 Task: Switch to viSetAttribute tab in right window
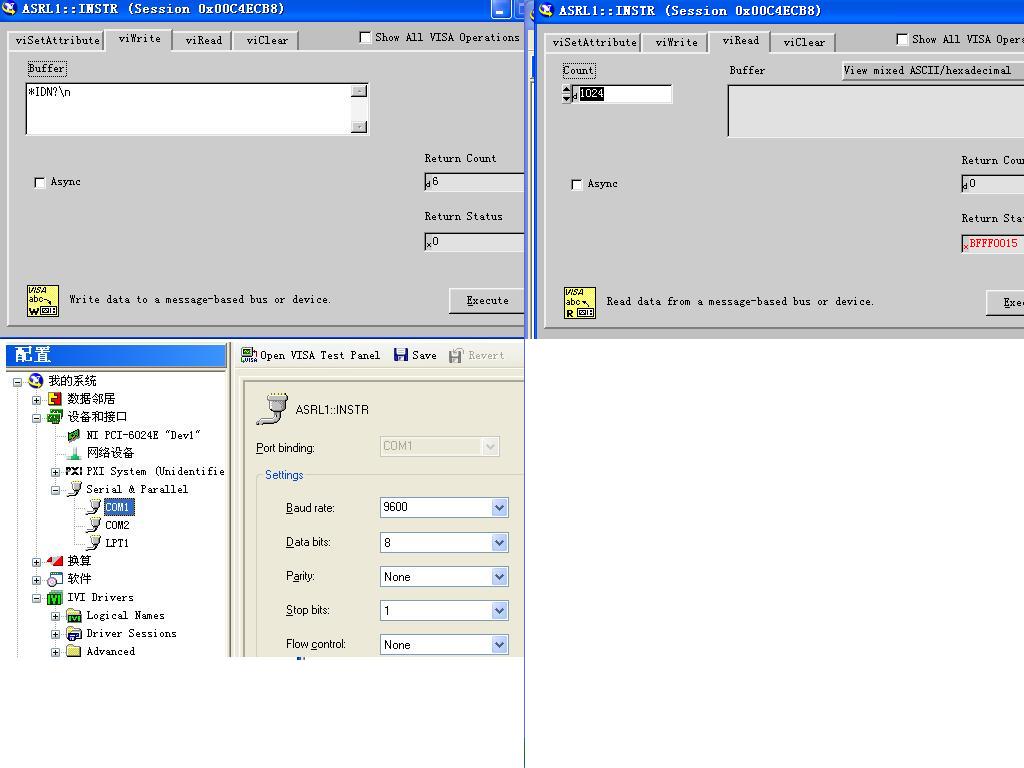tap(594, 42)
